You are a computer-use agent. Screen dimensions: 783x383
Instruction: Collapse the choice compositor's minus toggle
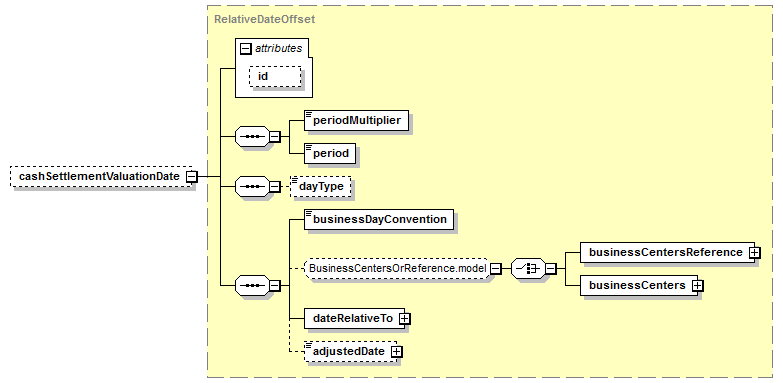tap(551, 269)
